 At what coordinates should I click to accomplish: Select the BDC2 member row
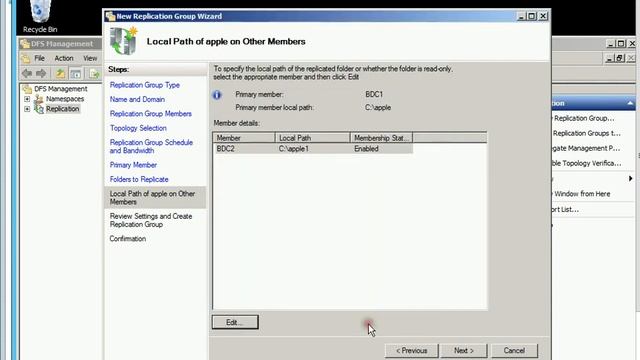click(x=313, y=149)
